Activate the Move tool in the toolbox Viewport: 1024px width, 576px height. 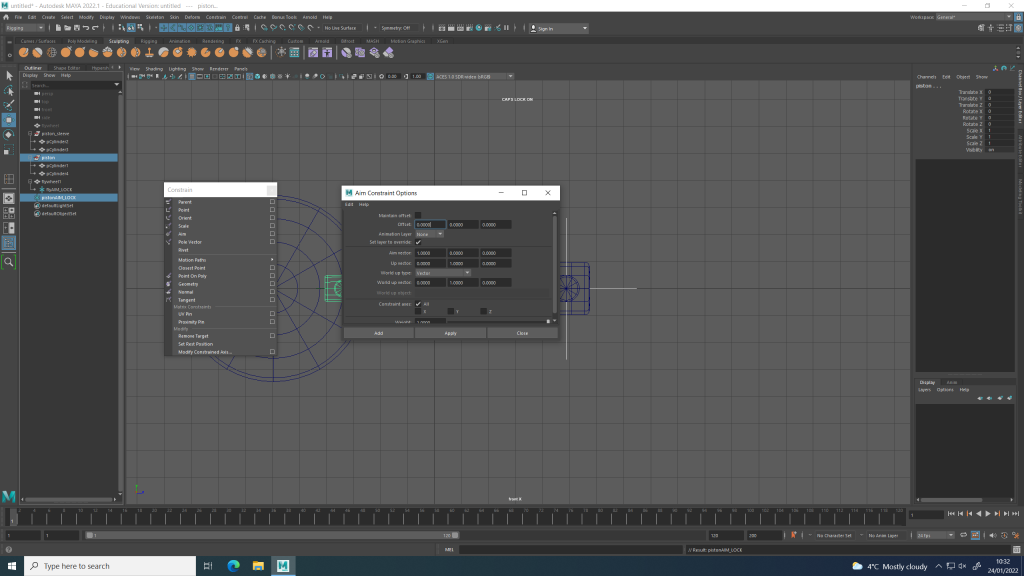pyautogui.click(x=8, y=120)
